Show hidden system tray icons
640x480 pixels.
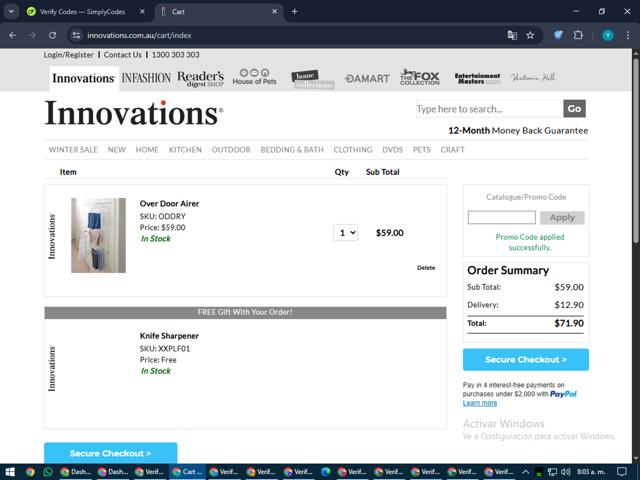pos(525,472)
